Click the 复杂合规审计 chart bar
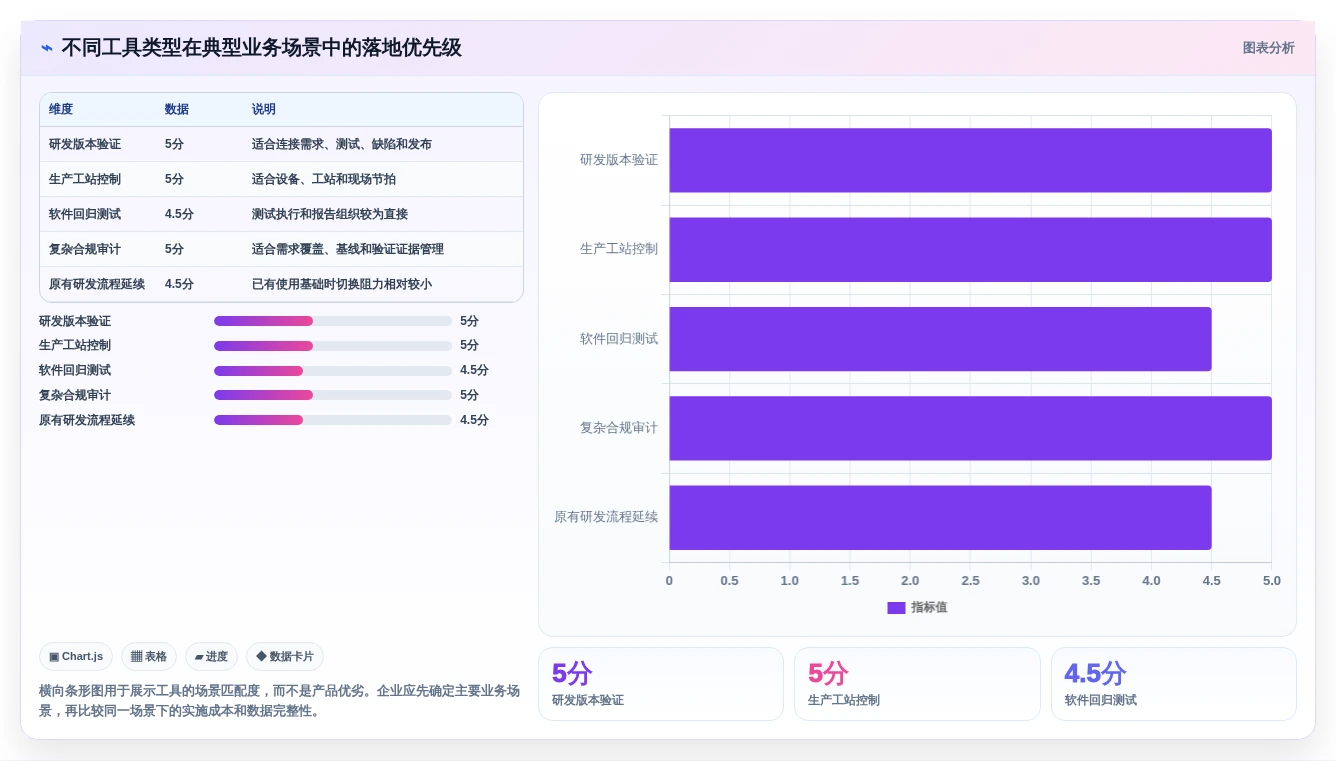The height and width of the screenshot is (761, 1336). click(970, 428)
